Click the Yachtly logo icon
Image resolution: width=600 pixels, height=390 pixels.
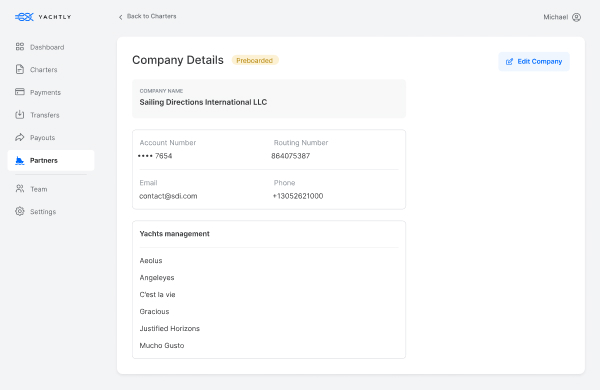(x=24, y=17)
